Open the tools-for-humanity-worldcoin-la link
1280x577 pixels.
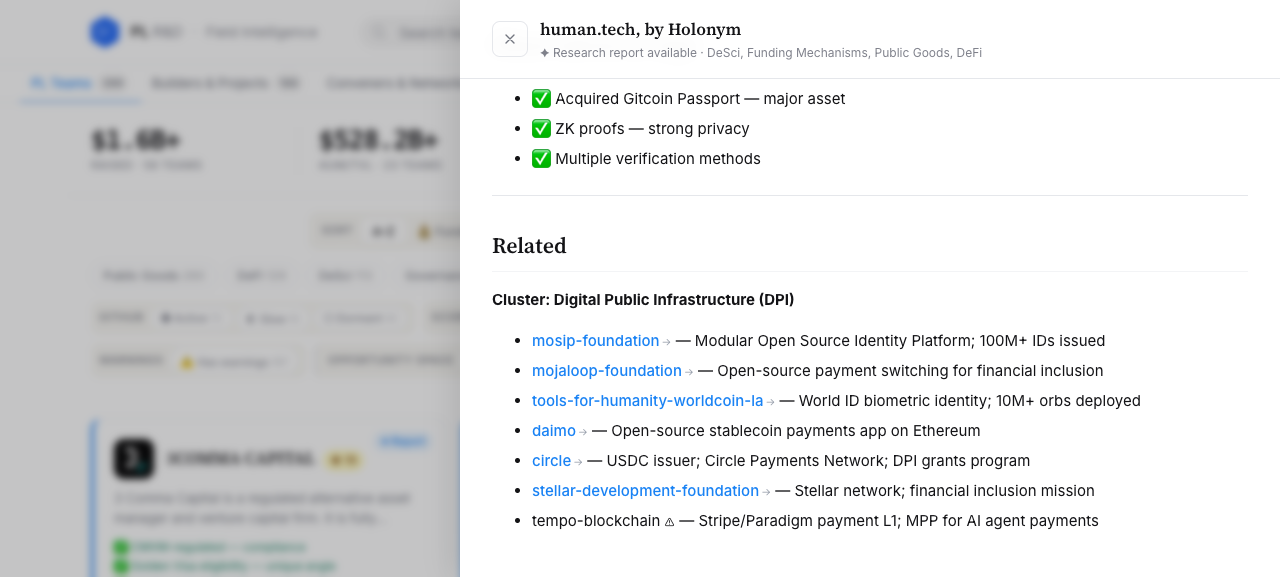(647, 401)
